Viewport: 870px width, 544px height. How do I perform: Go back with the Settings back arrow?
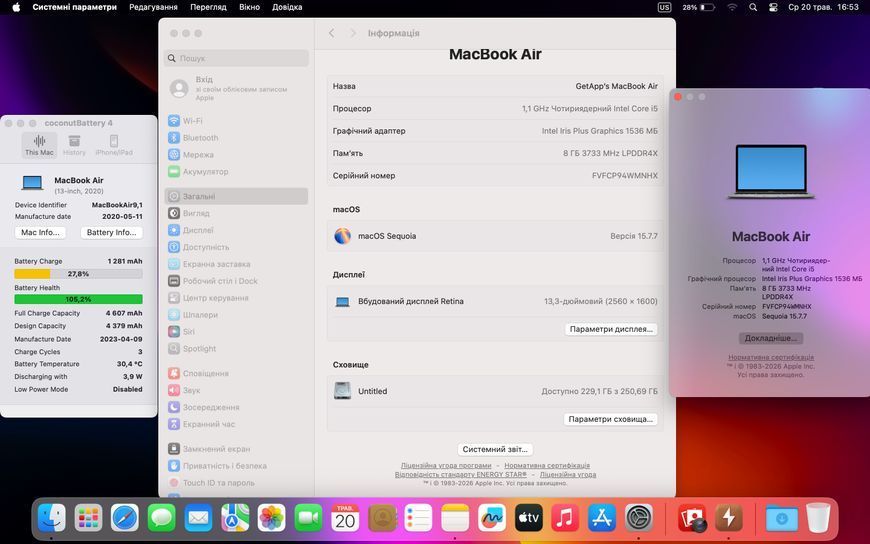tap(332, 33)
